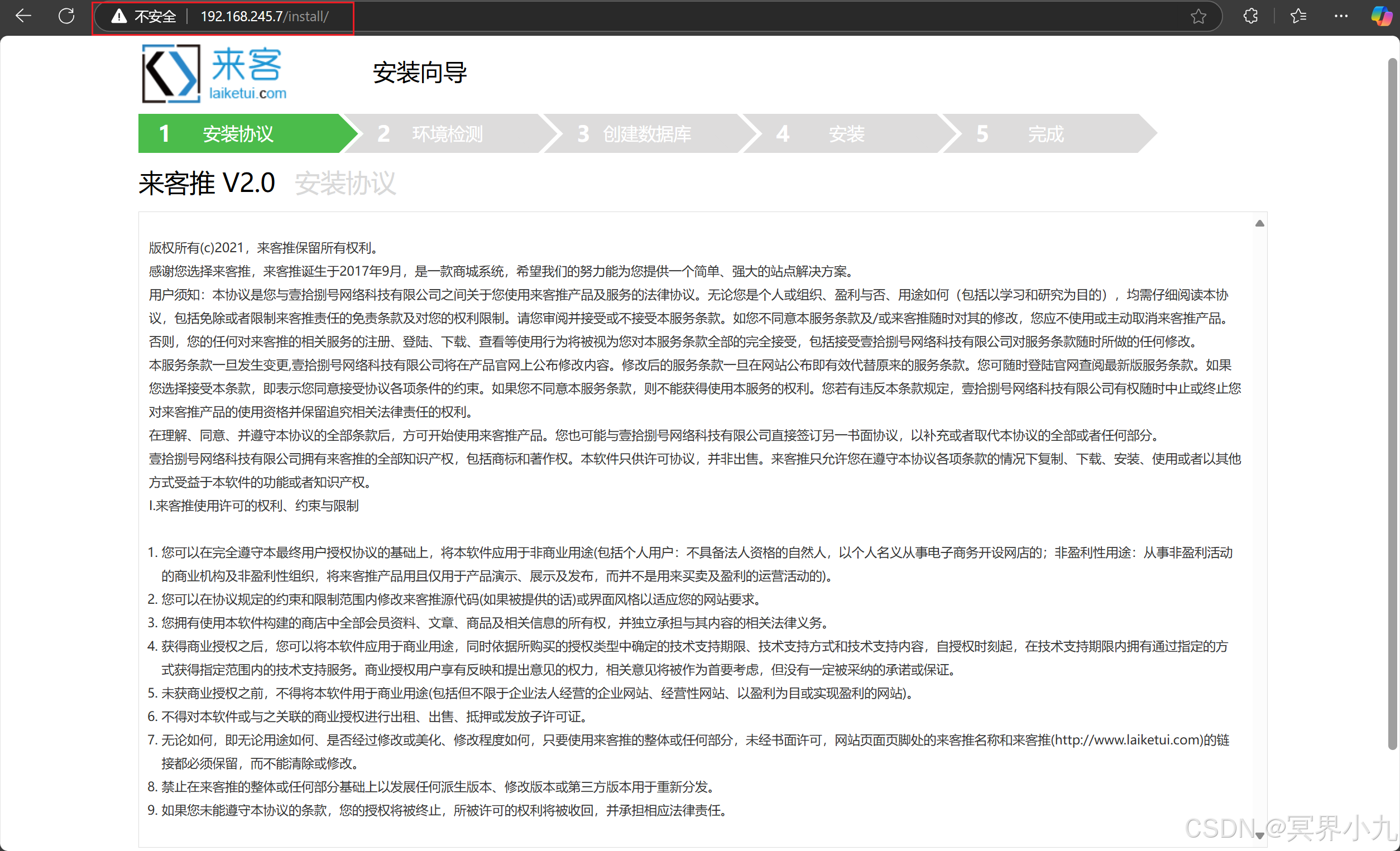Open the not-secure warning triangle icon
The width and height of the screenshot is (1400, 851).
[x=119, y=17]
